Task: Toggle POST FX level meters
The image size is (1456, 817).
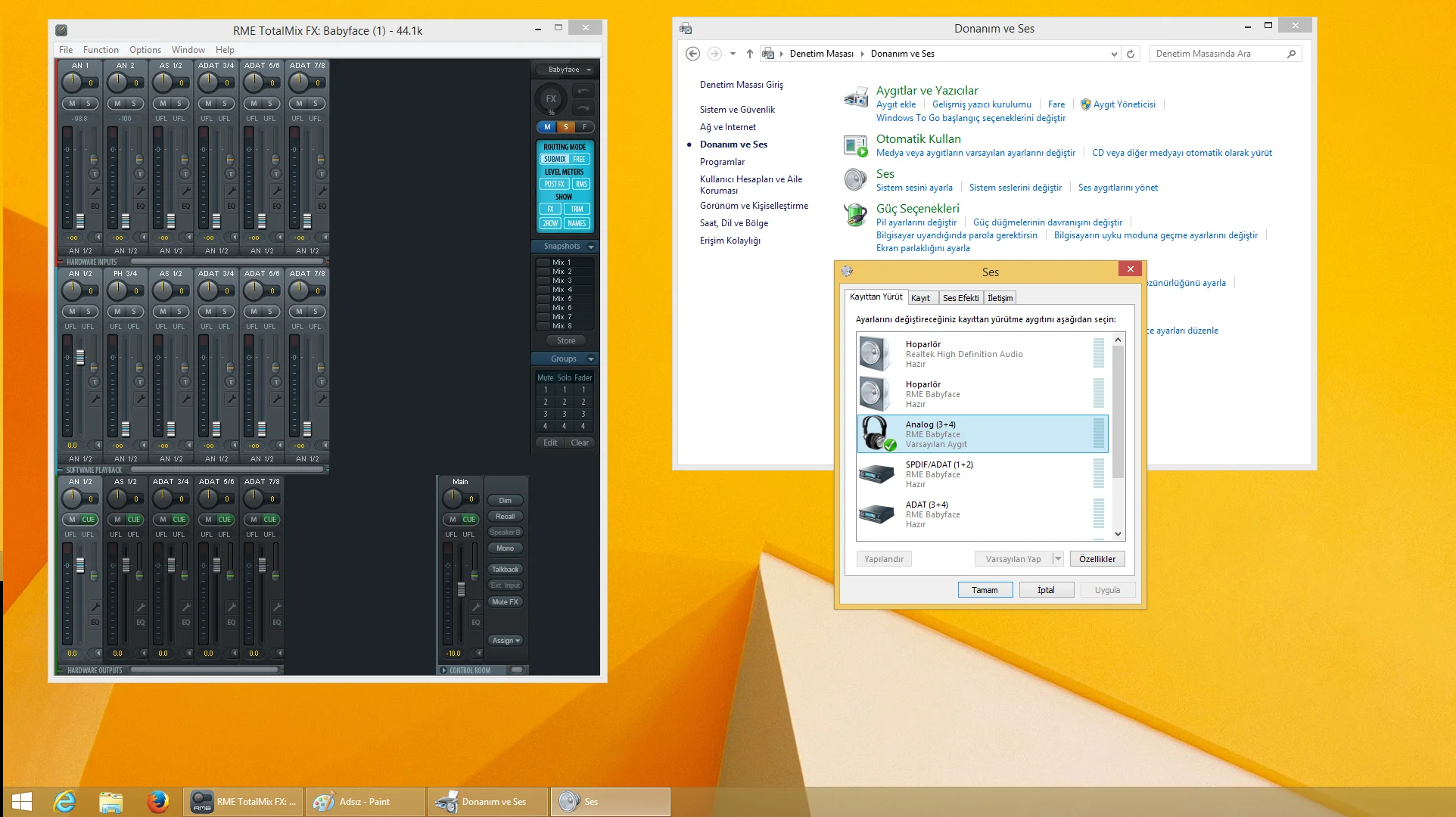Action: click(554, 184)
